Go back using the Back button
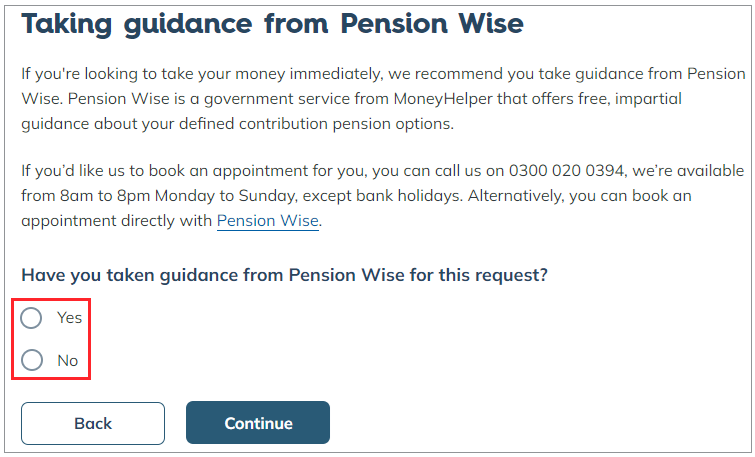This screenshot has width=755, height=457. 93,423
